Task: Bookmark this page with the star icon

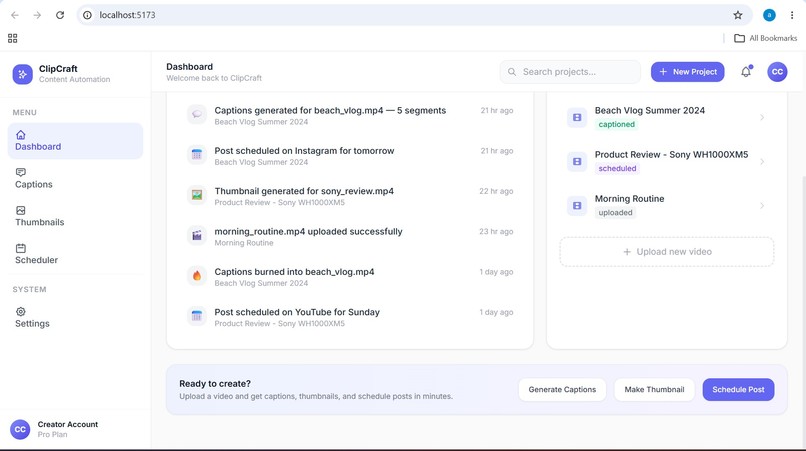Action: [738, 15]
